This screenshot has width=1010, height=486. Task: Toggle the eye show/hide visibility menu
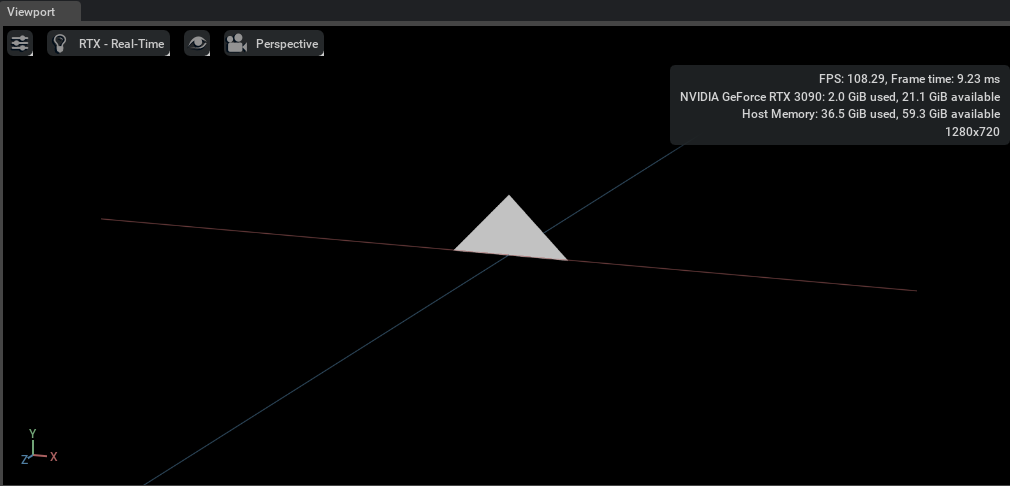pyautogui.click(x=197, y=43)
